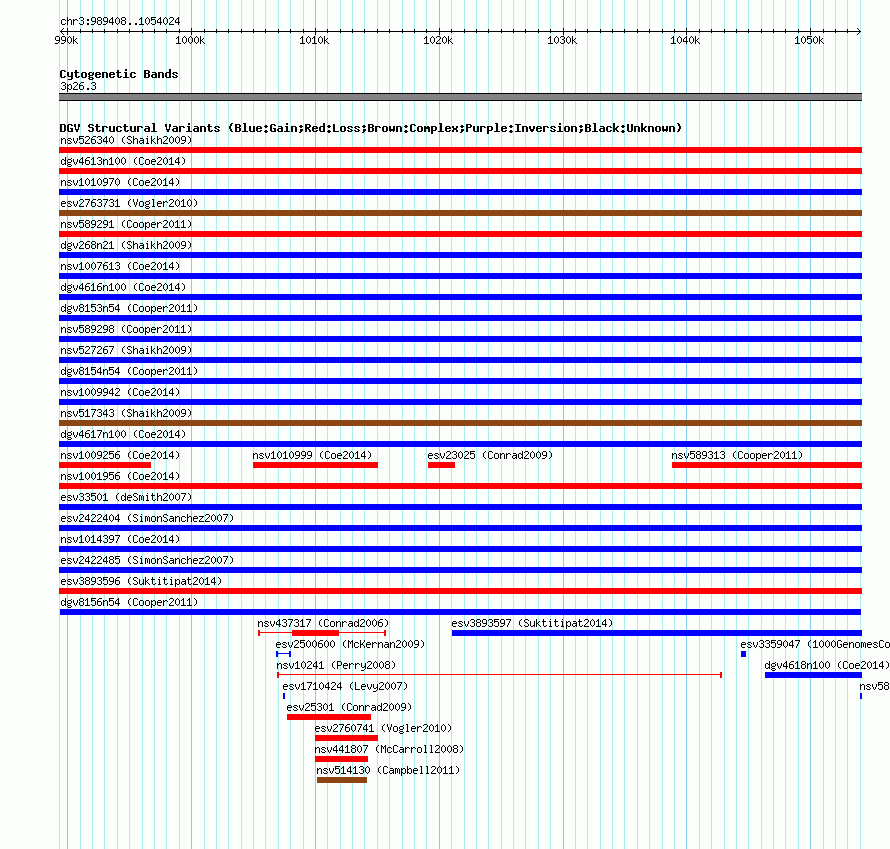Screen dimensions: 890x849
Task: Click the 1050k ruler tick label
Action: (809, 40)
